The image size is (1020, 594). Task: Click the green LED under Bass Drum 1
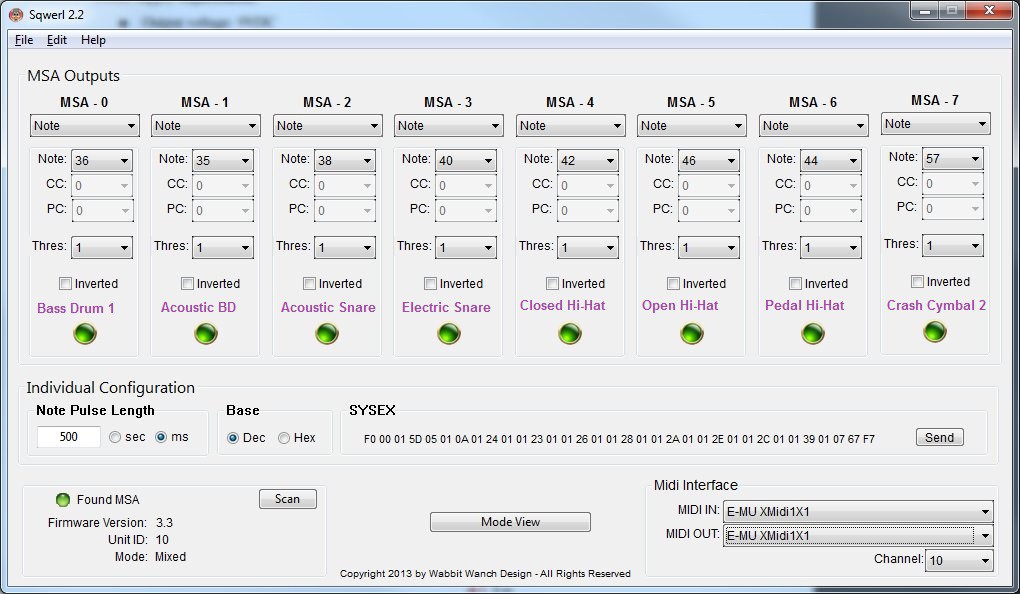(x=84, y=335)
